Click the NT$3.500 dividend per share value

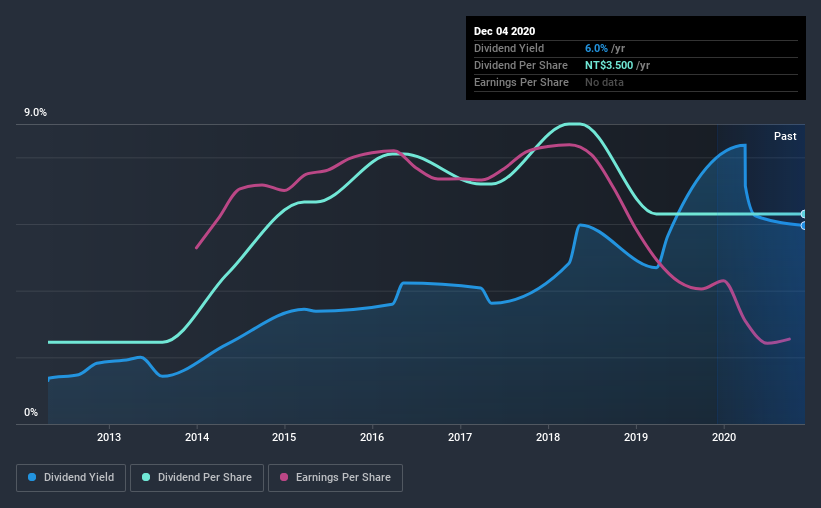[609, 65]
